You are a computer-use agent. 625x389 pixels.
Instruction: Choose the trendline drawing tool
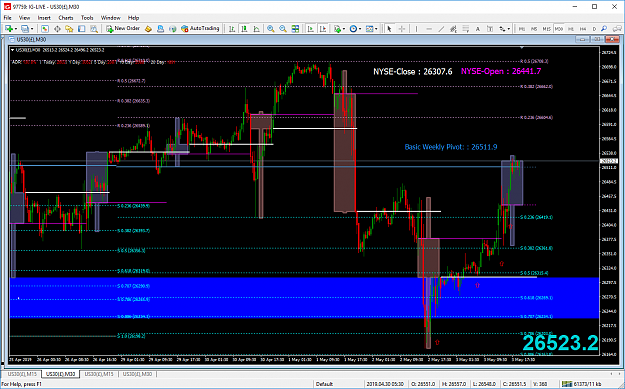point(441,29)
